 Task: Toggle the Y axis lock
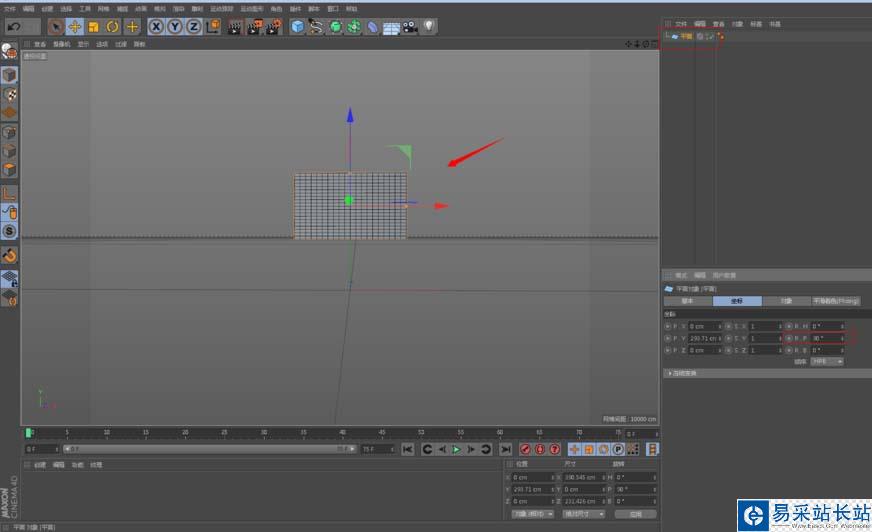175,26
